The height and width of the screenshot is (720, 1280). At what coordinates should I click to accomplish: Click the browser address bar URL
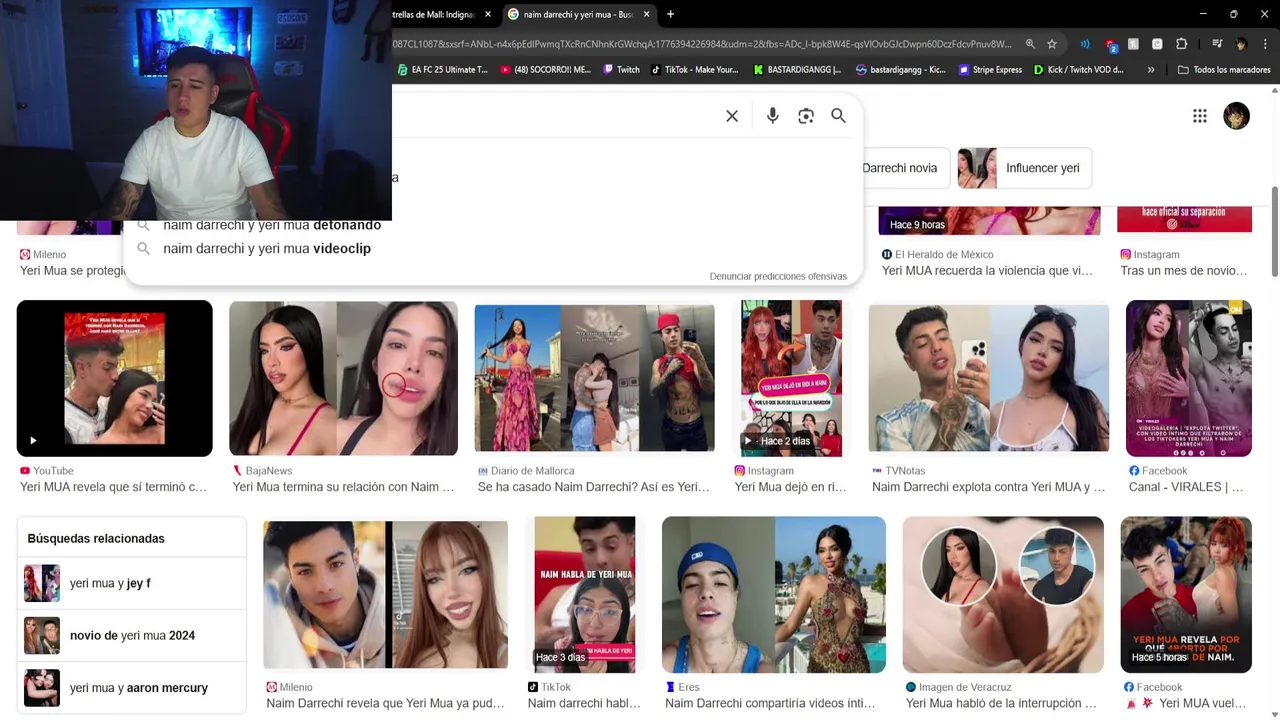tap(703, 44)
